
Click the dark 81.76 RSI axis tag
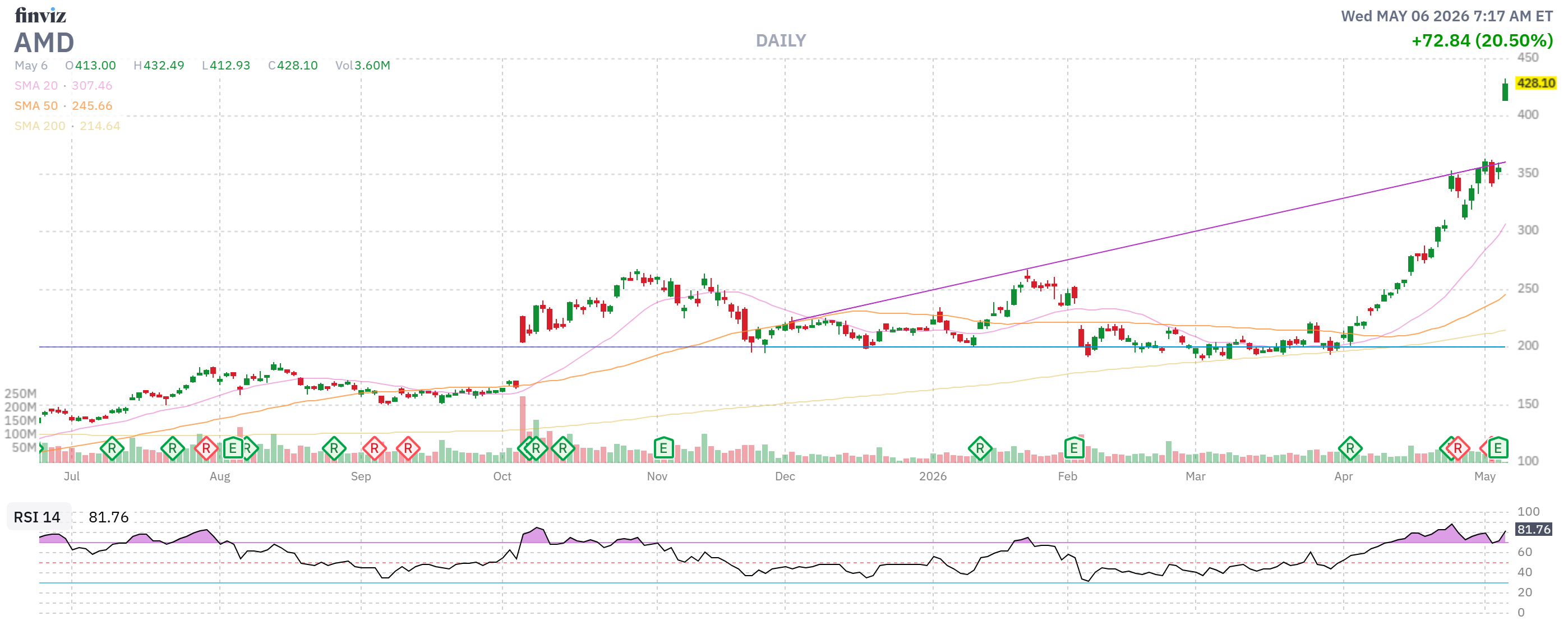[x=1534, y=530]
